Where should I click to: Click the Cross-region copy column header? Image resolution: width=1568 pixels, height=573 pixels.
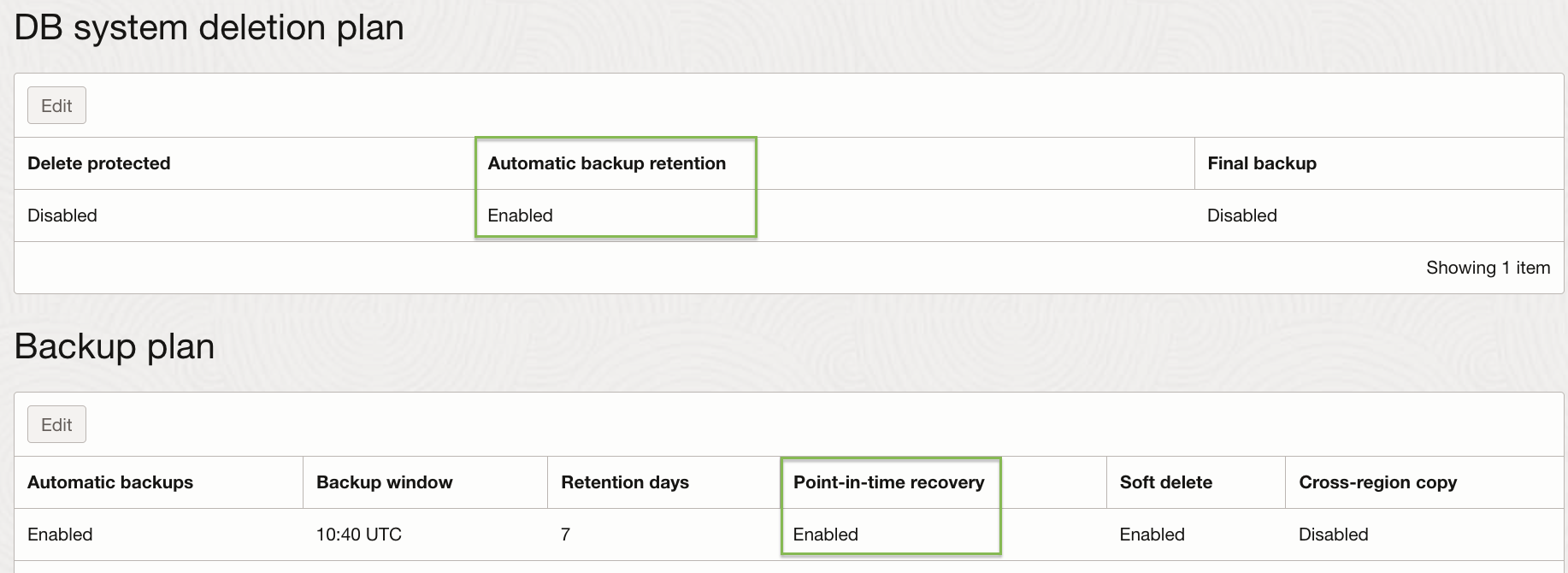coord(1377,481)
